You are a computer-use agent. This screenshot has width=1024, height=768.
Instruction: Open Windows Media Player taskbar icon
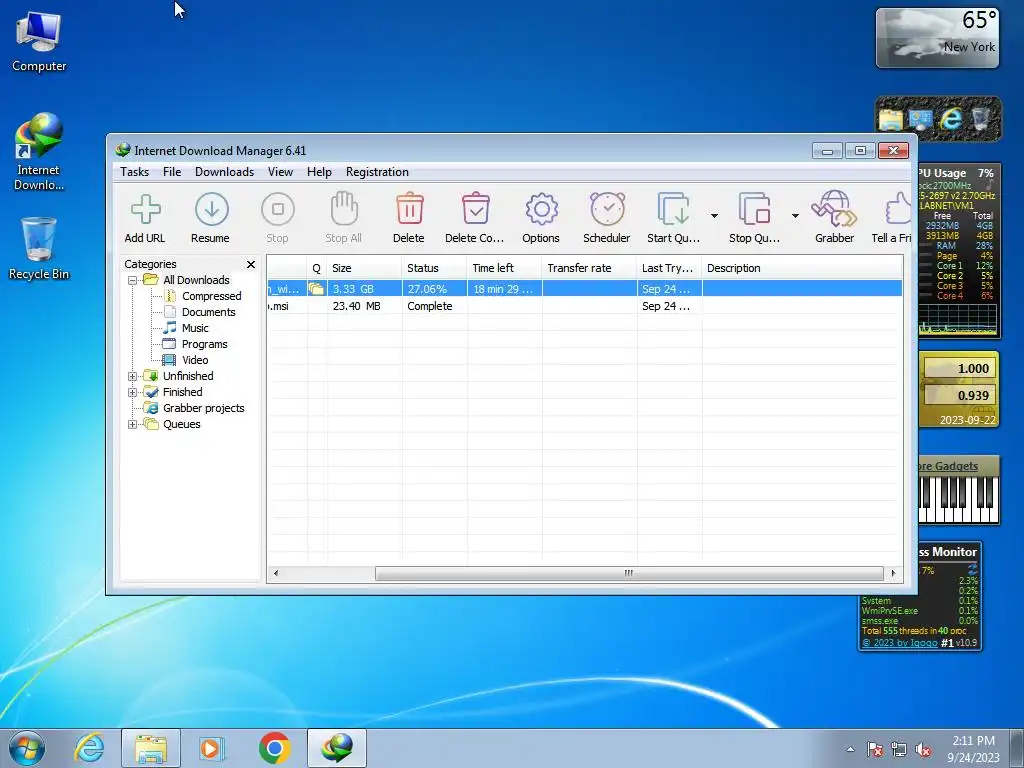click(211, 748)
